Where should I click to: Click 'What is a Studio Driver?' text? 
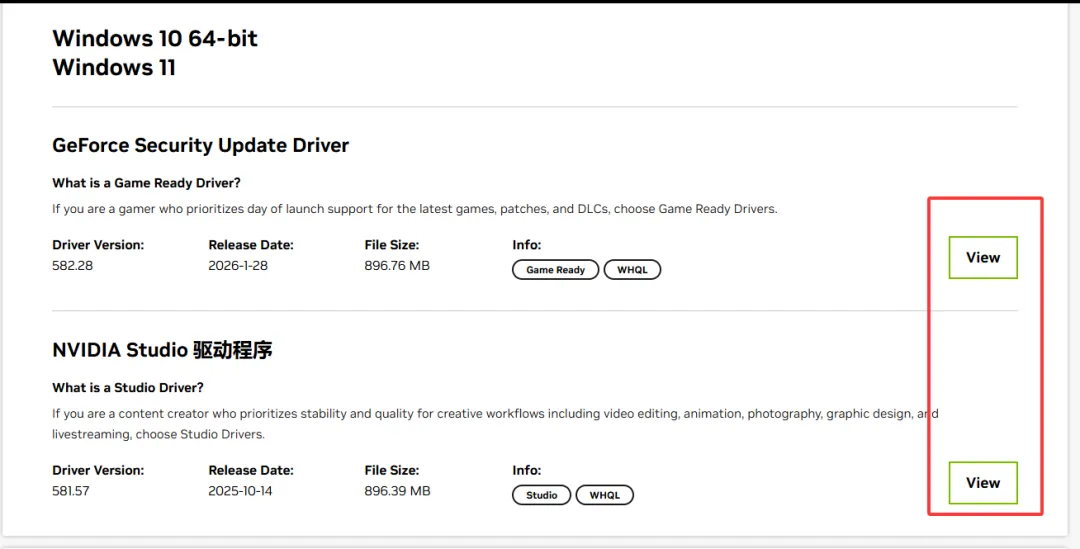point(128,388)
